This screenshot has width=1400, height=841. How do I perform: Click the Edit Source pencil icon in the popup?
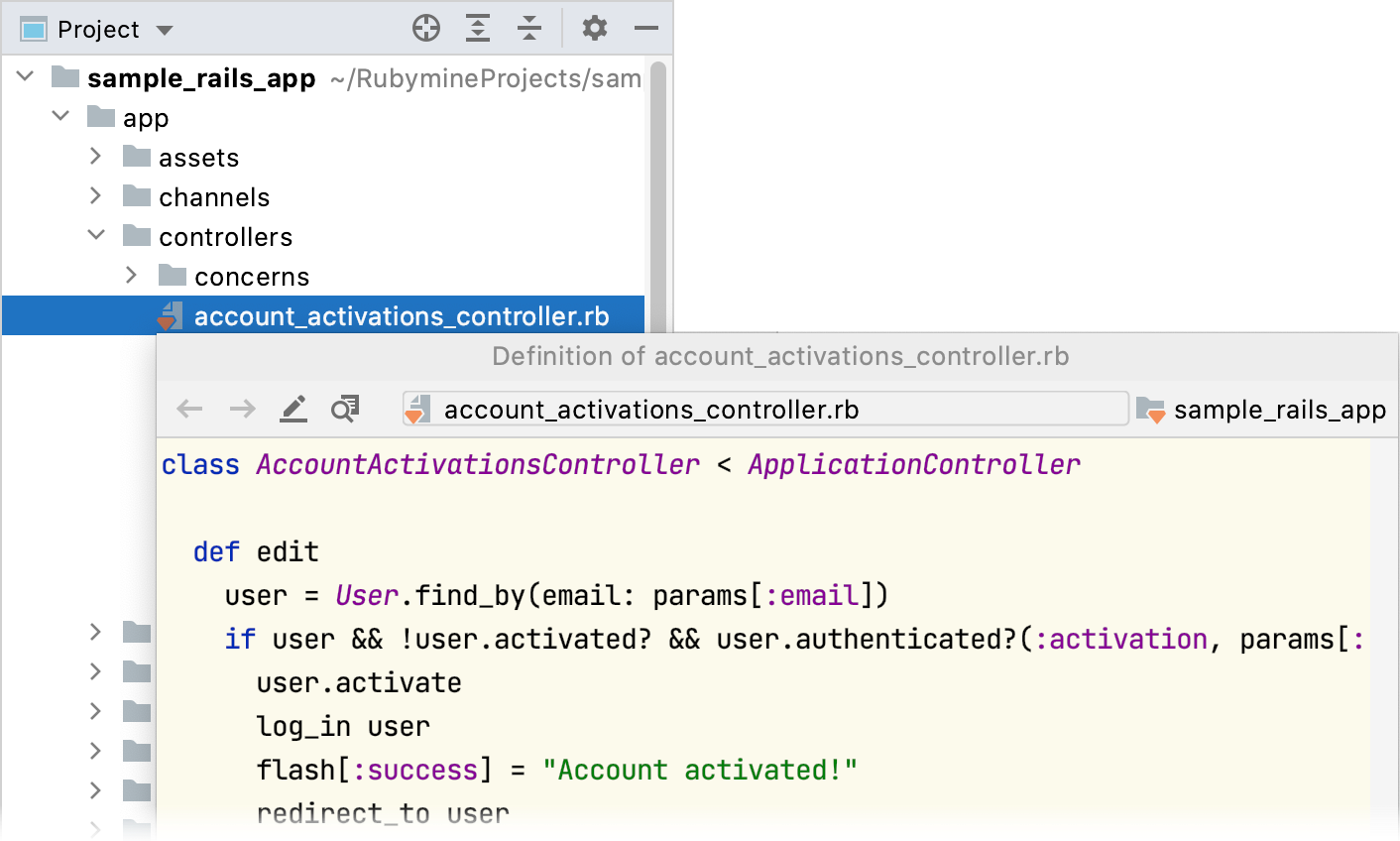[293, 408]
